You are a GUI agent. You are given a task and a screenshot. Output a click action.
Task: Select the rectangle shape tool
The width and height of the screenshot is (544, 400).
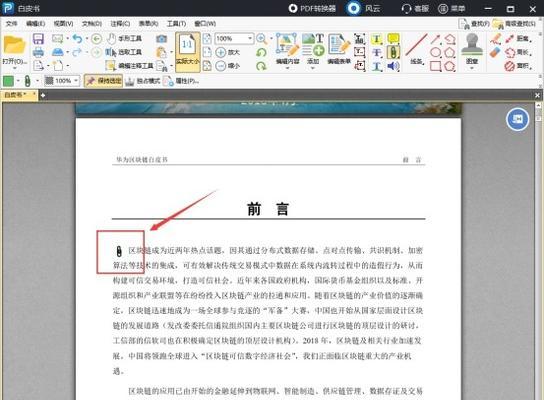[x=435, y=66]
